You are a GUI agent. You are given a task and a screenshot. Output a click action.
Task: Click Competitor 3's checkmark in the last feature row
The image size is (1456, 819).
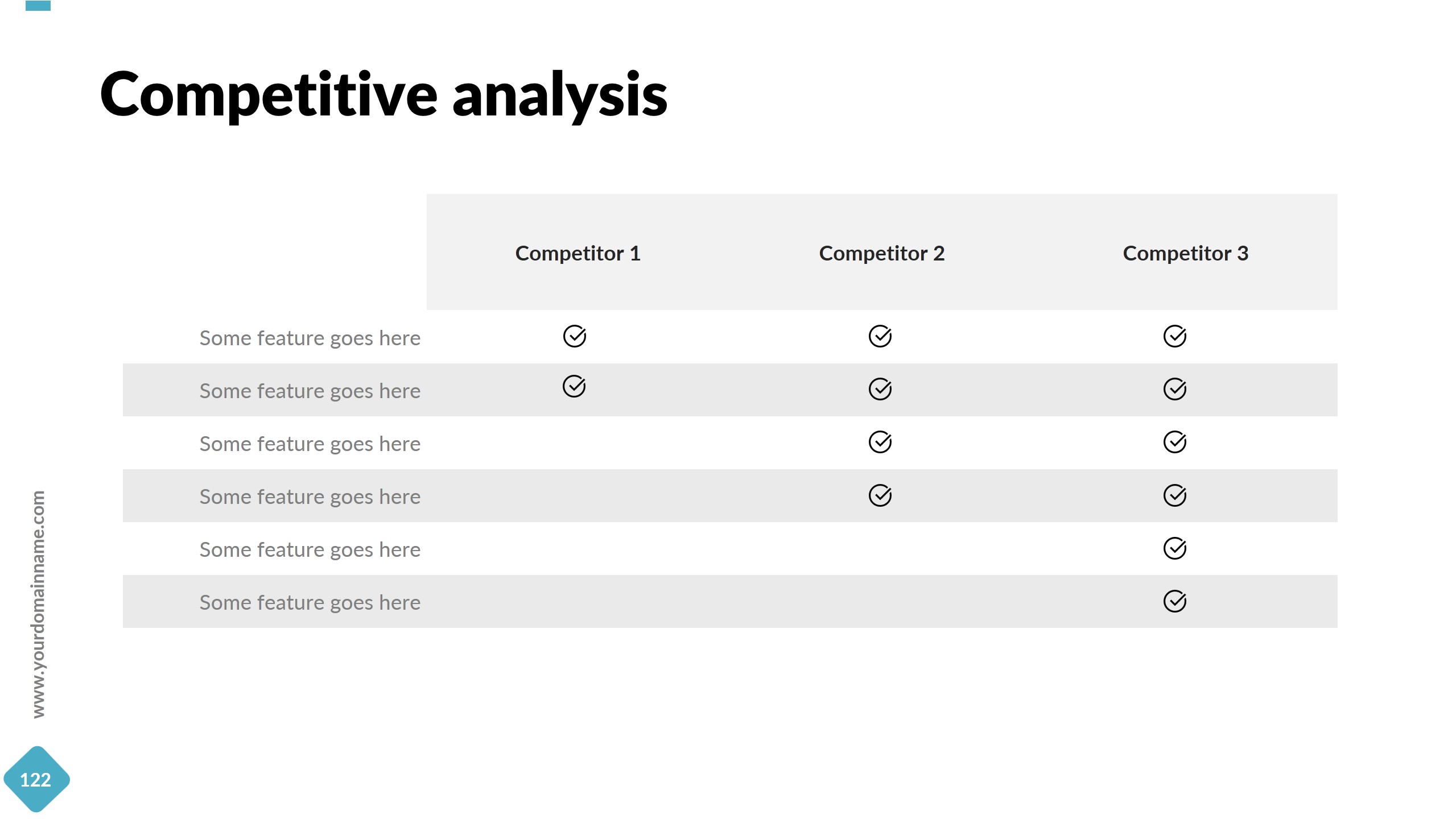(x=1174, y=601)
